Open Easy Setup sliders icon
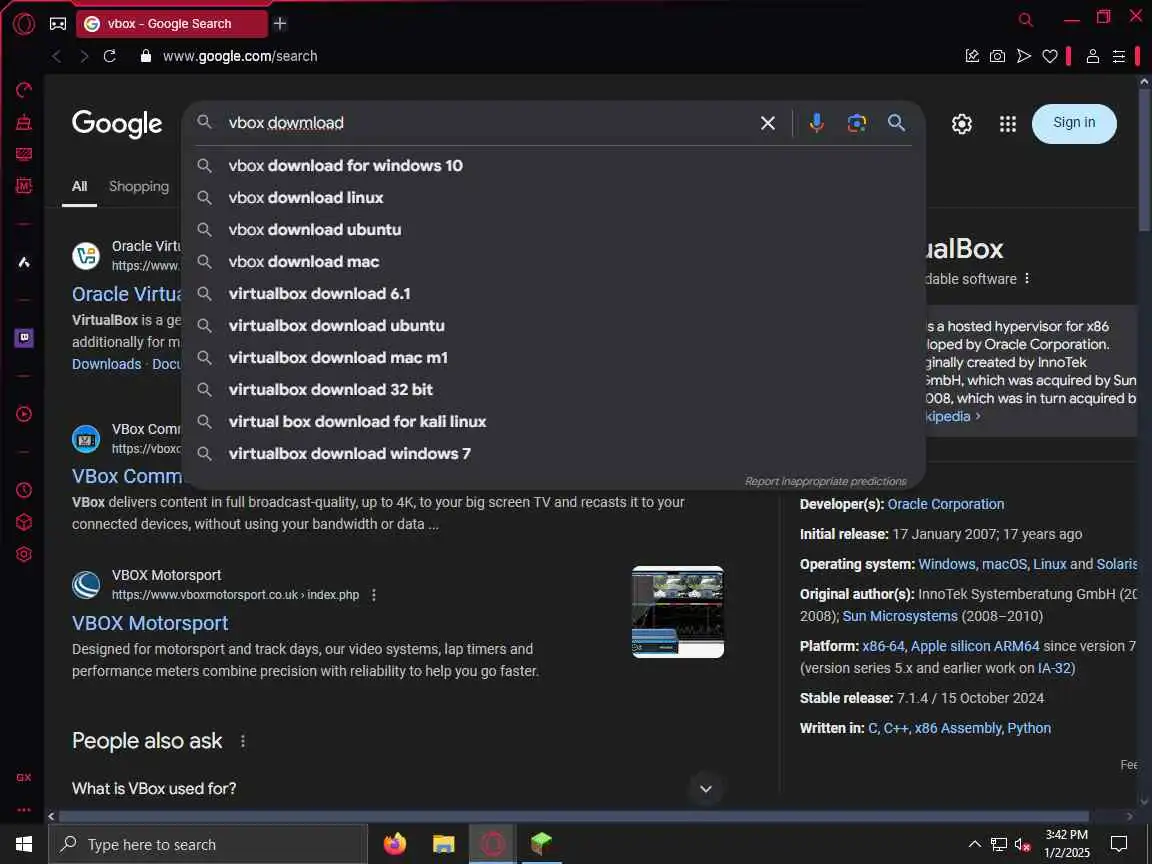 (1118, 56)
